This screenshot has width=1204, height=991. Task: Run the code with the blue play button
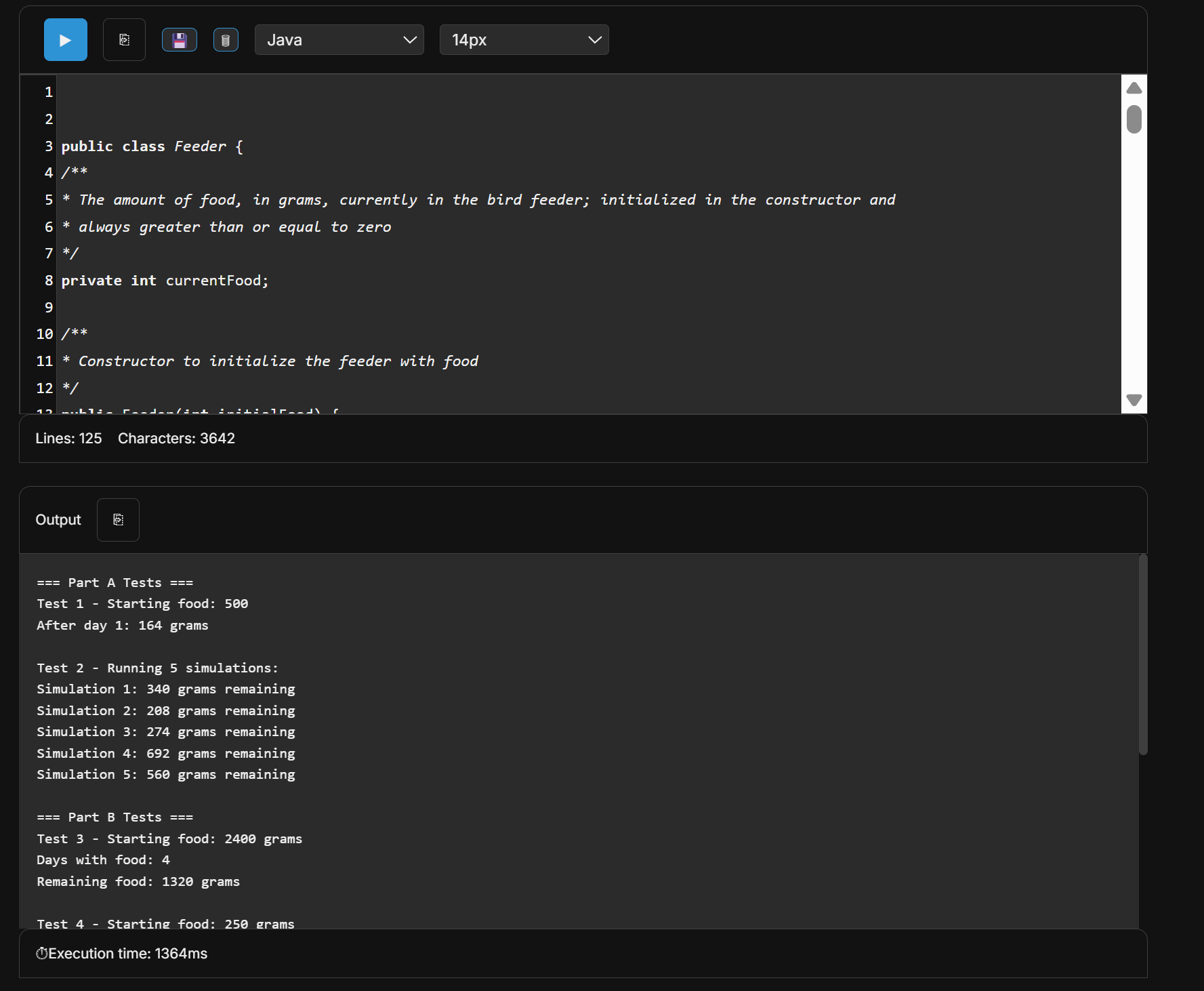click(65, 40)
